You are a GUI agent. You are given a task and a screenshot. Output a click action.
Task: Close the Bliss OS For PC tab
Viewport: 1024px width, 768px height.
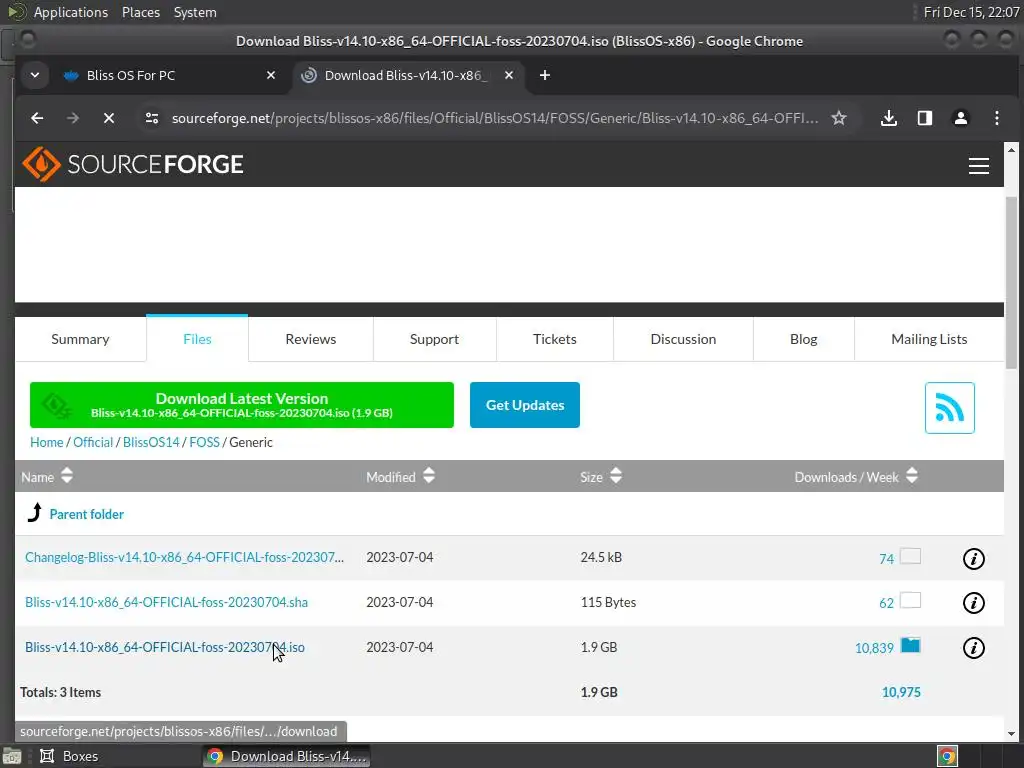coord(271,75)
